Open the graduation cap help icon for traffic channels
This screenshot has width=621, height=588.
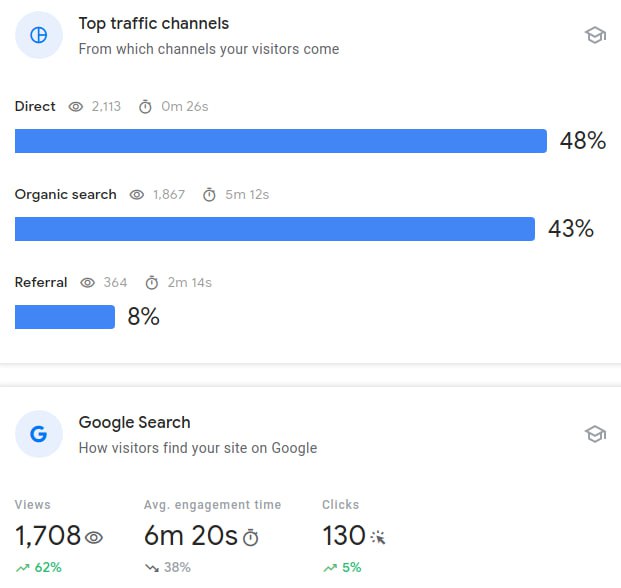[595, 35]
